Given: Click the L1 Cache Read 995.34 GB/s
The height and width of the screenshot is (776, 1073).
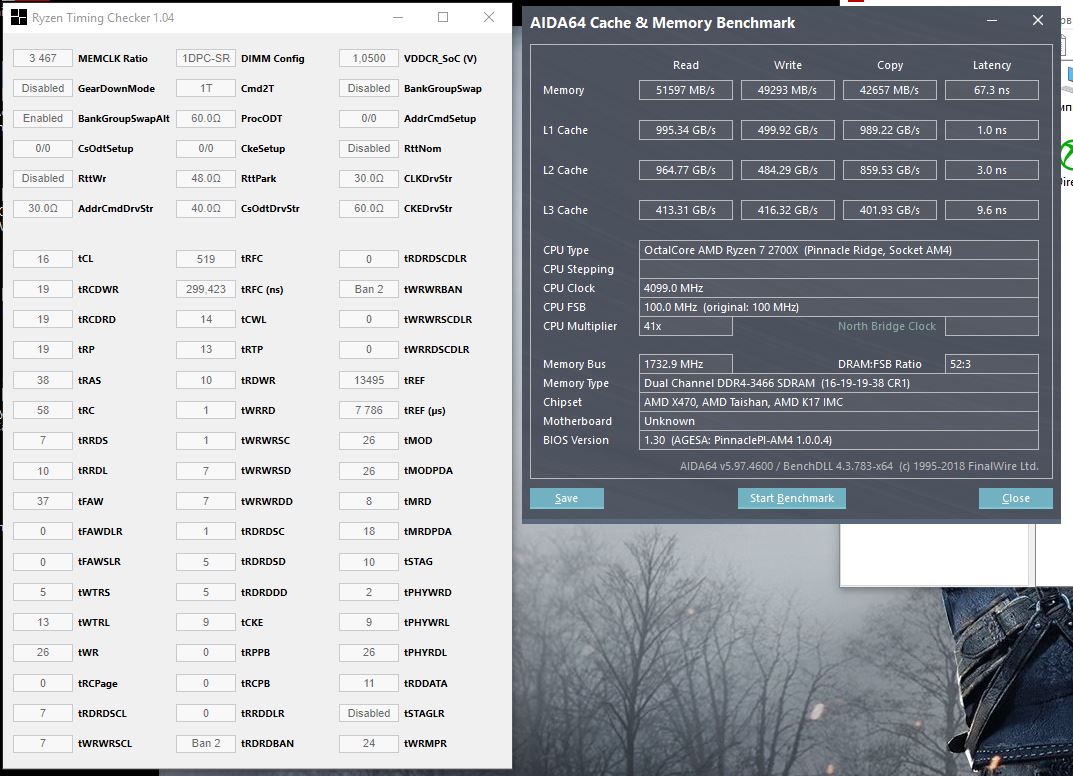Looking at the screenshot, I should point(686,130).
